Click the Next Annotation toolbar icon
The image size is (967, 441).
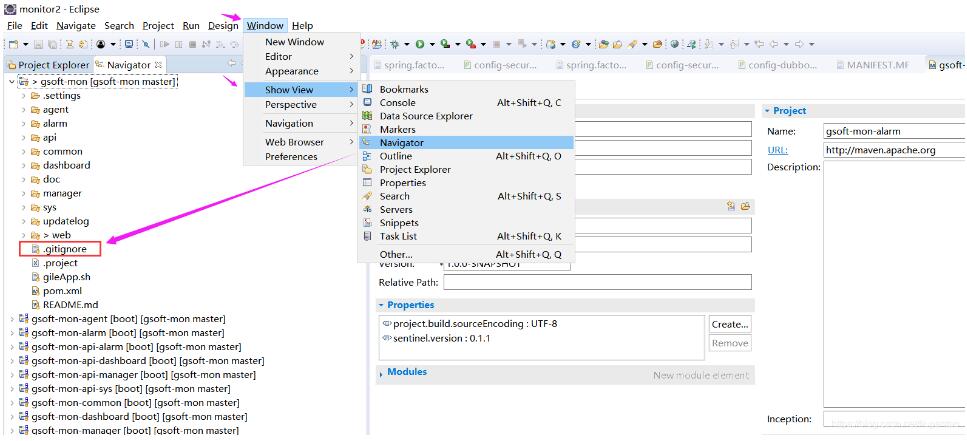coord(707,44)
